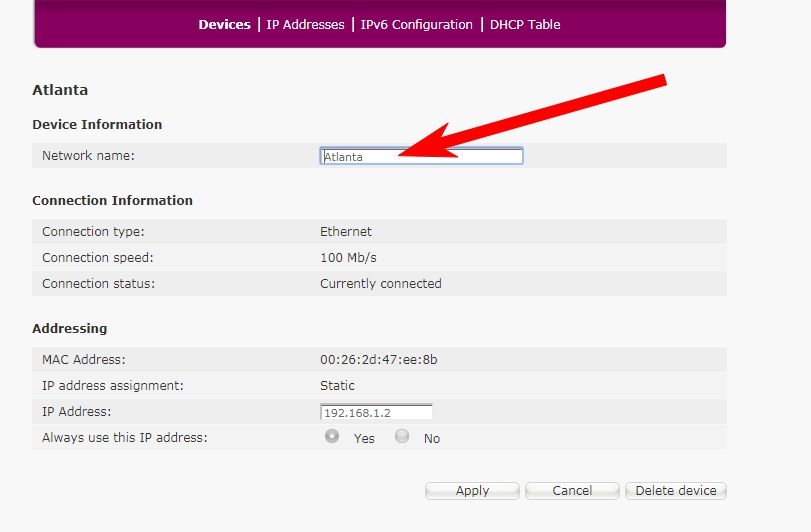The height and width of the screenshot is (532, 811).
Task: Click the Currently connected status text
Action: 380,283
